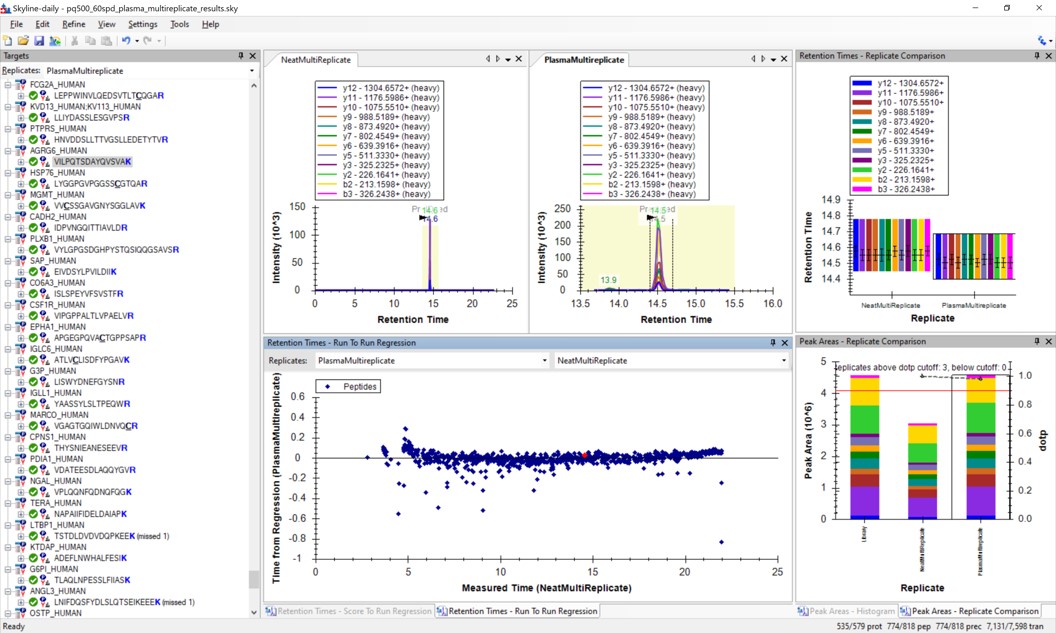Screen dimensions: 1056x633
Task: Open the window list dropdown in the NeatMultiReplicate pane
Action: [508, 59]
